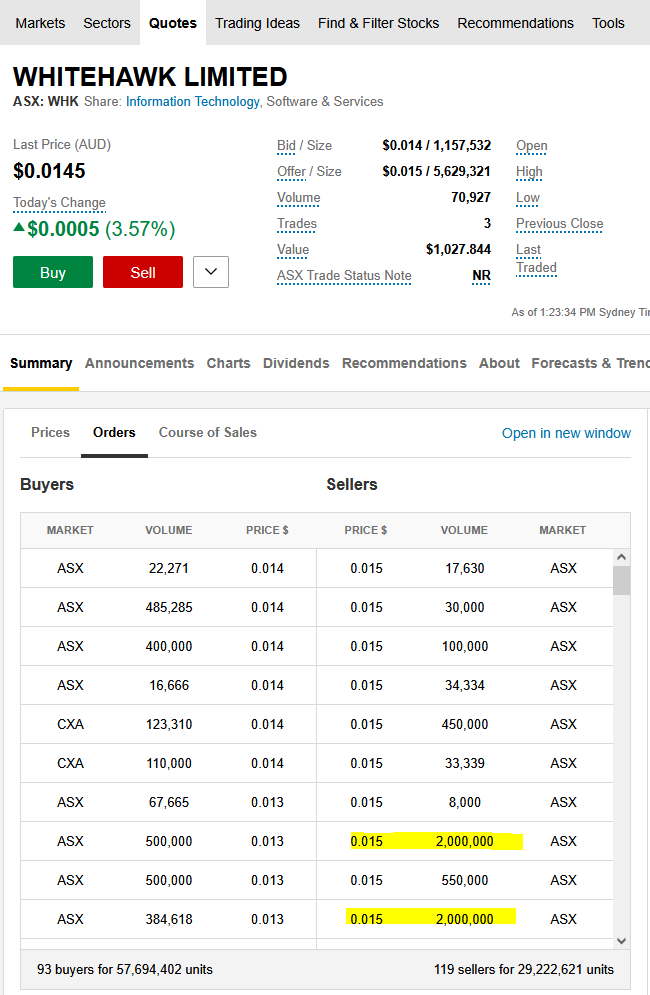The height and width of the screenshot is (995, 650).
Task: Click buyer volume 22,271
Action: pos(169,569)
